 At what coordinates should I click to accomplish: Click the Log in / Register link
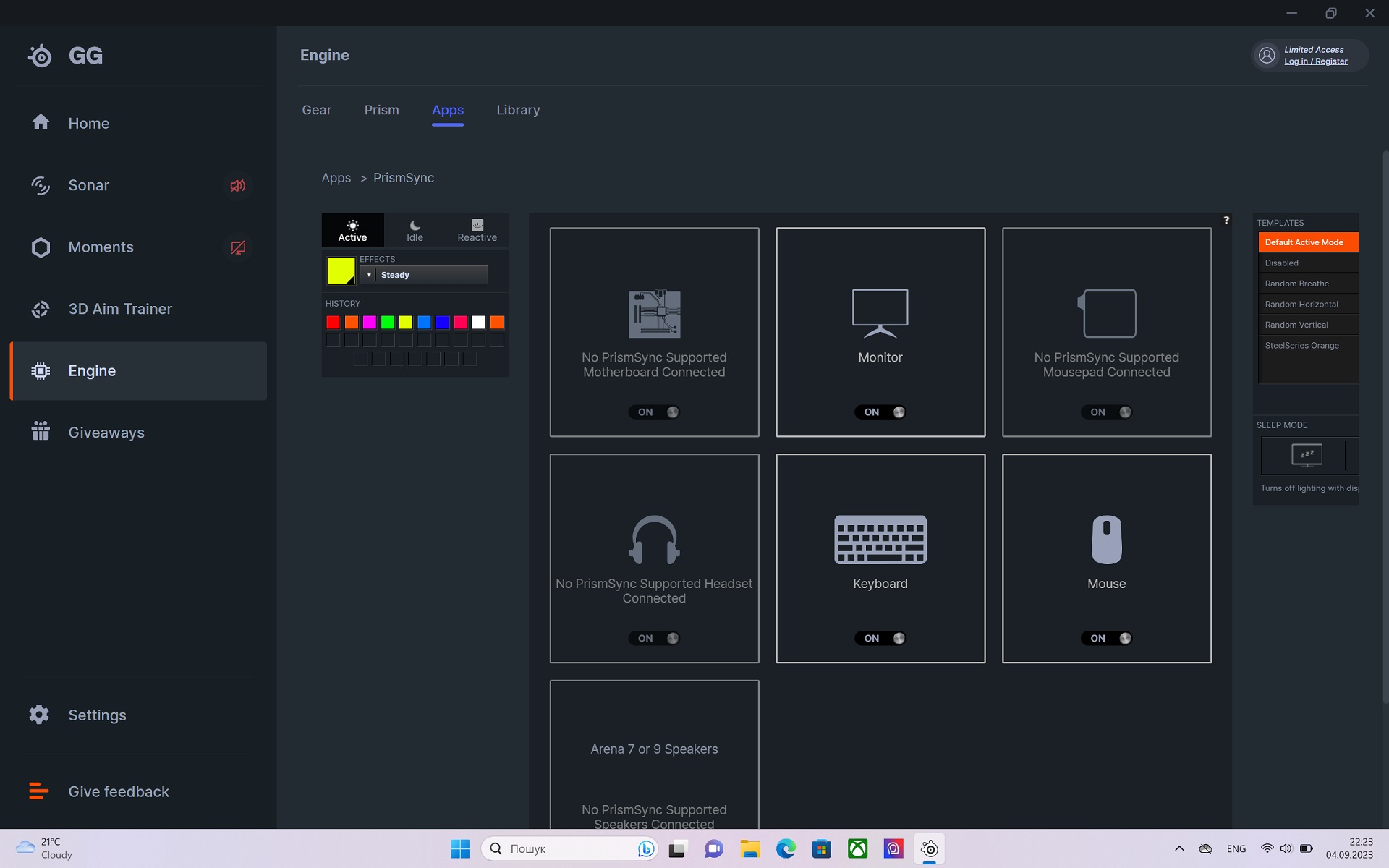tap(1316, 61)
